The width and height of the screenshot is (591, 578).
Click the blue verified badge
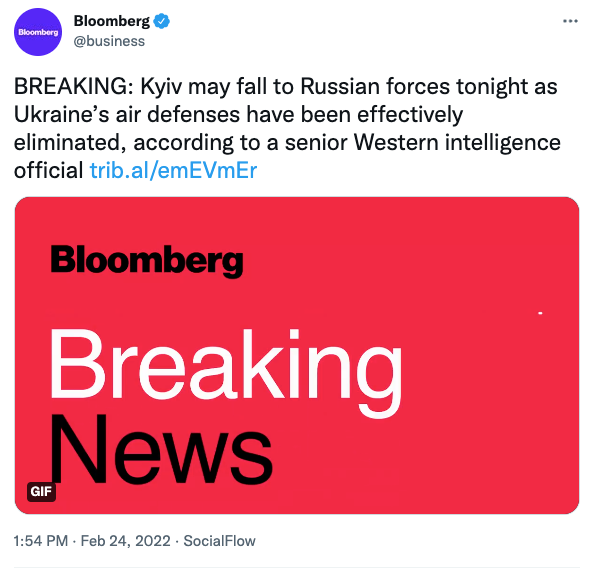click(x=162, y=21)
